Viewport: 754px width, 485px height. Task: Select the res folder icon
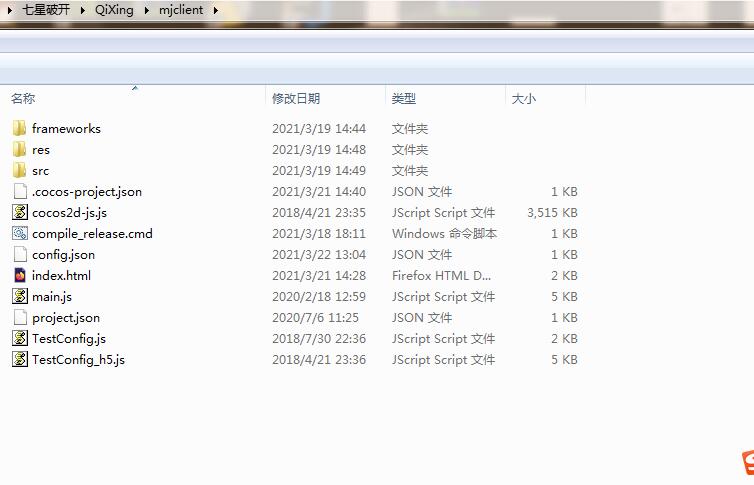point(19,149)
